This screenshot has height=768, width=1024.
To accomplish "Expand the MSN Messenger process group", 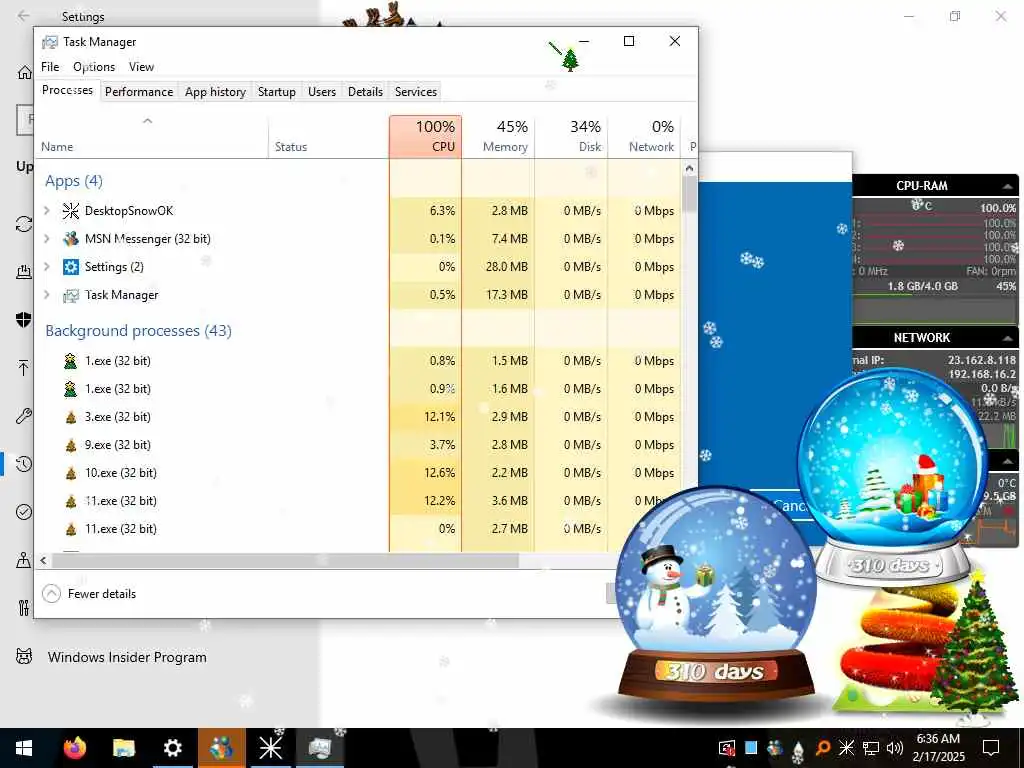I will pyautogui.click(x=47, y=238).
